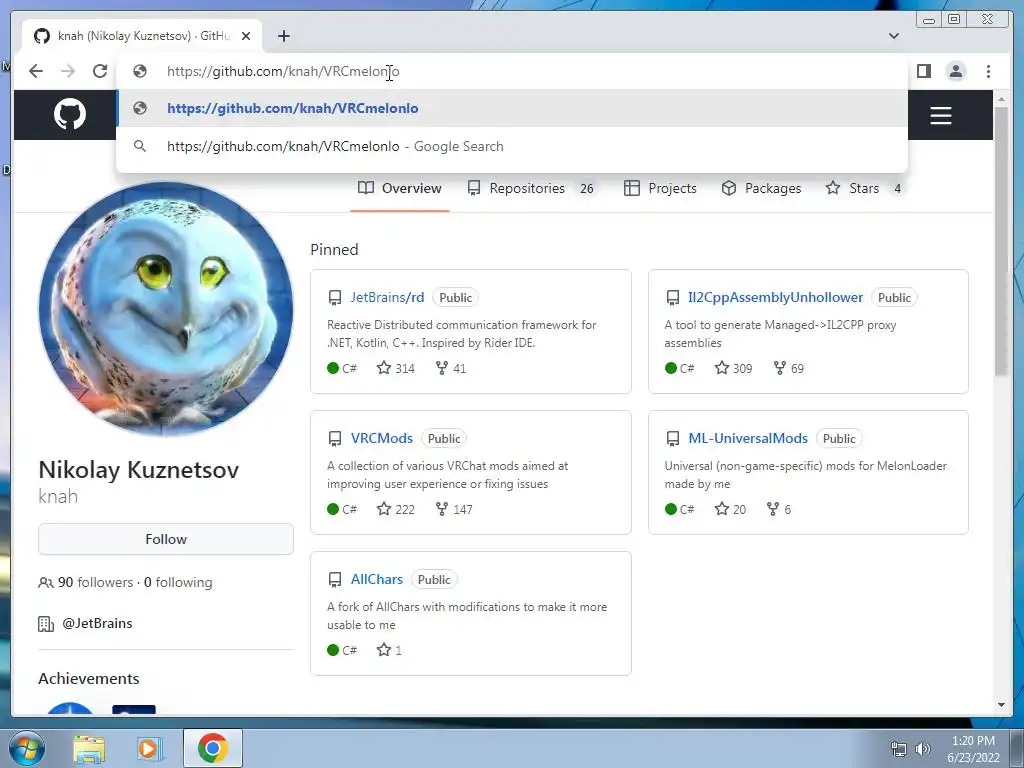Open the JetBrains/rd repository

click(387, 297)
